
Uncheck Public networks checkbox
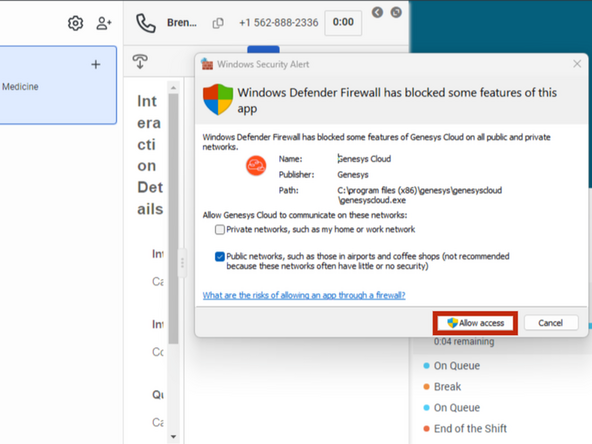220,257
